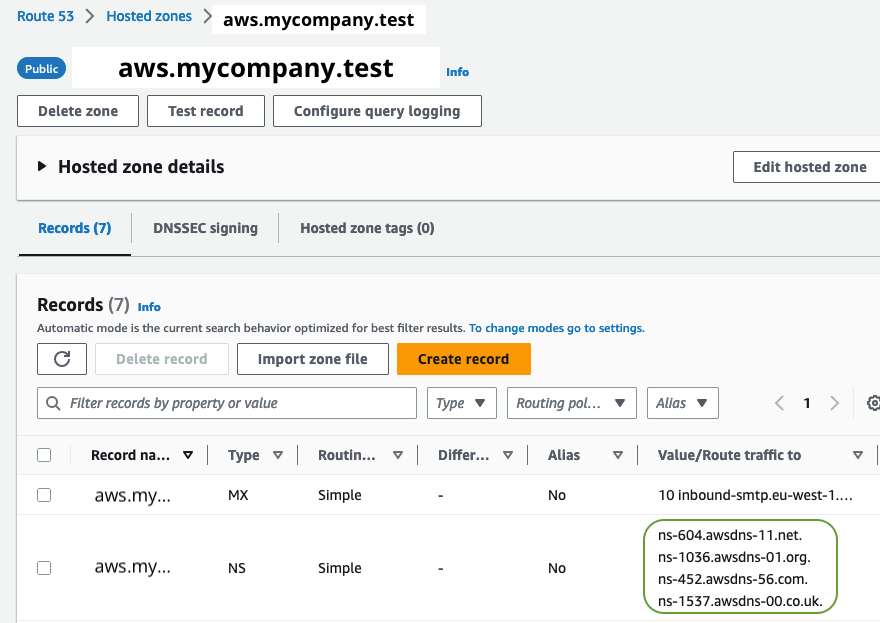The height and width of the screenshot is (623, 880).
Task: Click the orange Create record button
Action: pyautogui.click(x=463, y=359)
